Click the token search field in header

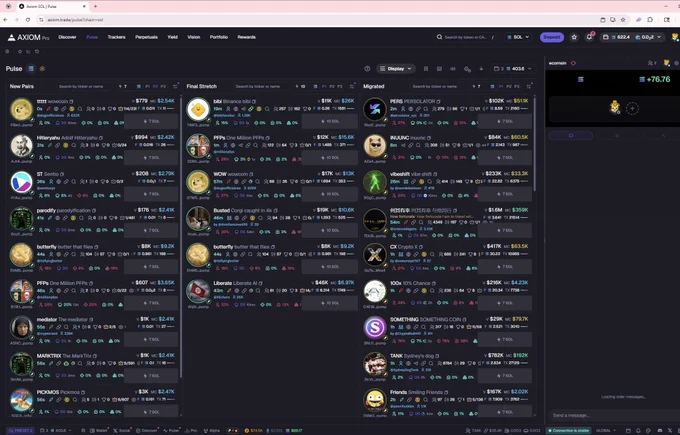(x=465, y=37)
